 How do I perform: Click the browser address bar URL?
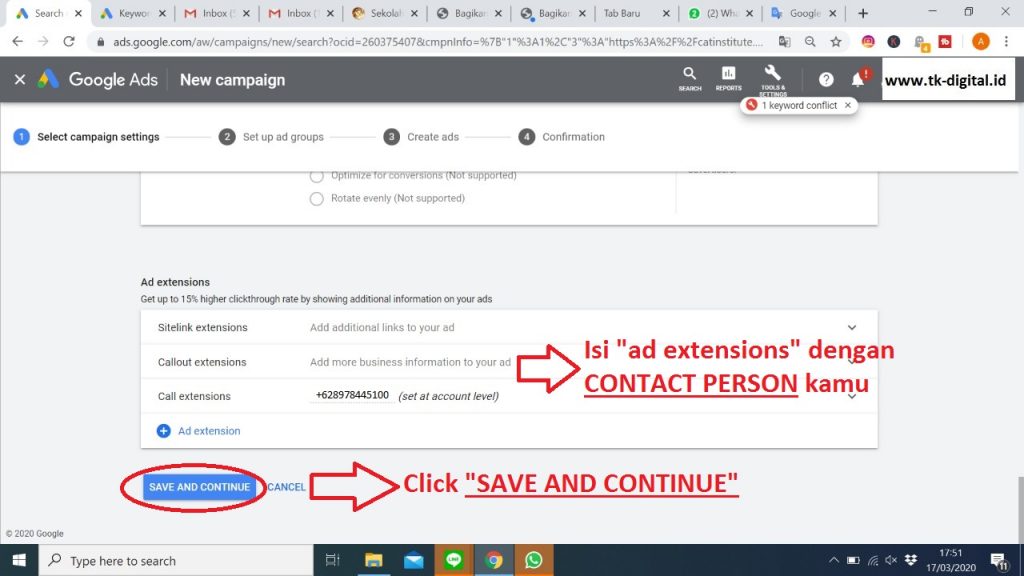pyautogui.click(x=430, y=42)
